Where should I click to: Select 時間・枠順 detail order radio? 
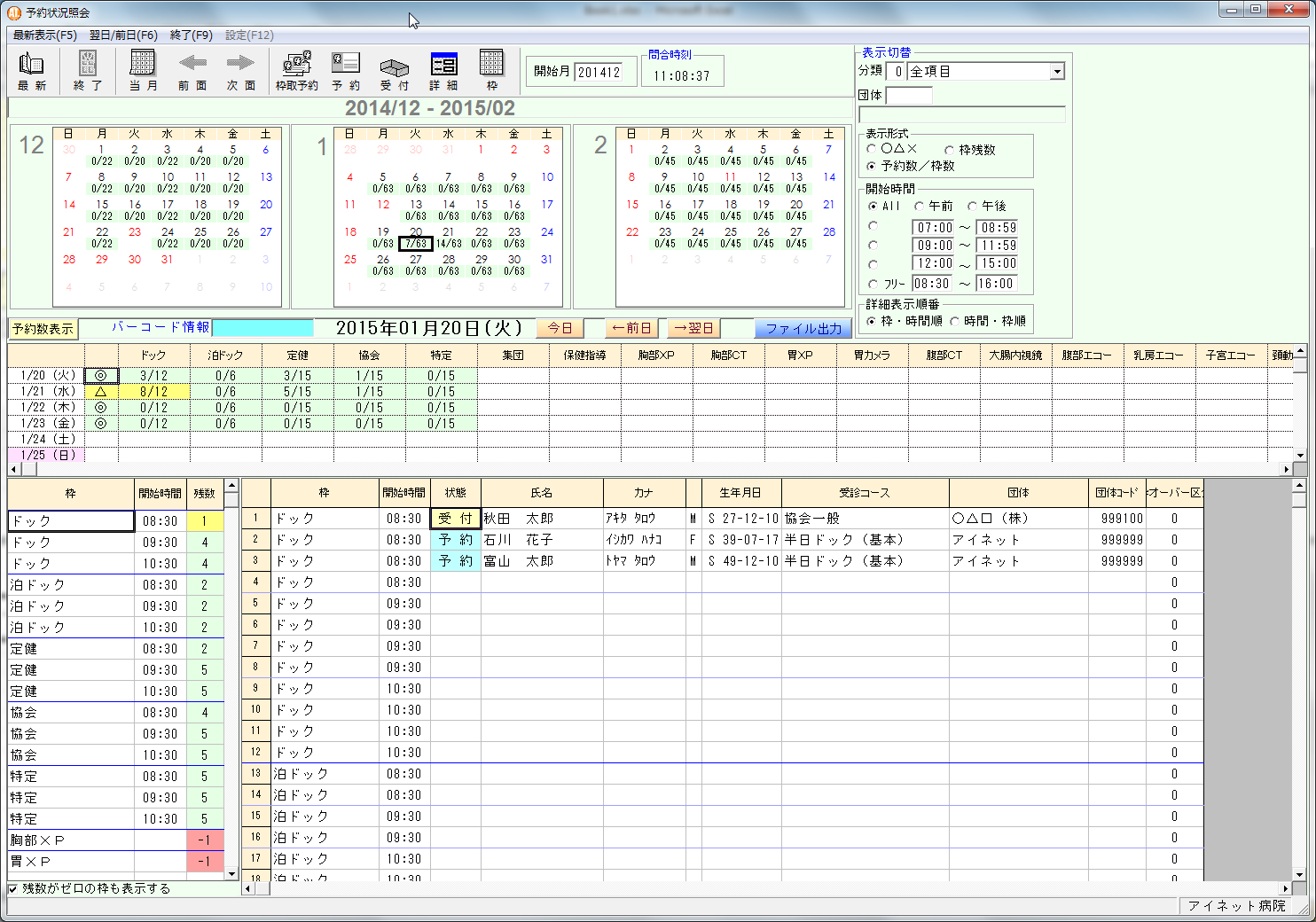tap(954, 321)
